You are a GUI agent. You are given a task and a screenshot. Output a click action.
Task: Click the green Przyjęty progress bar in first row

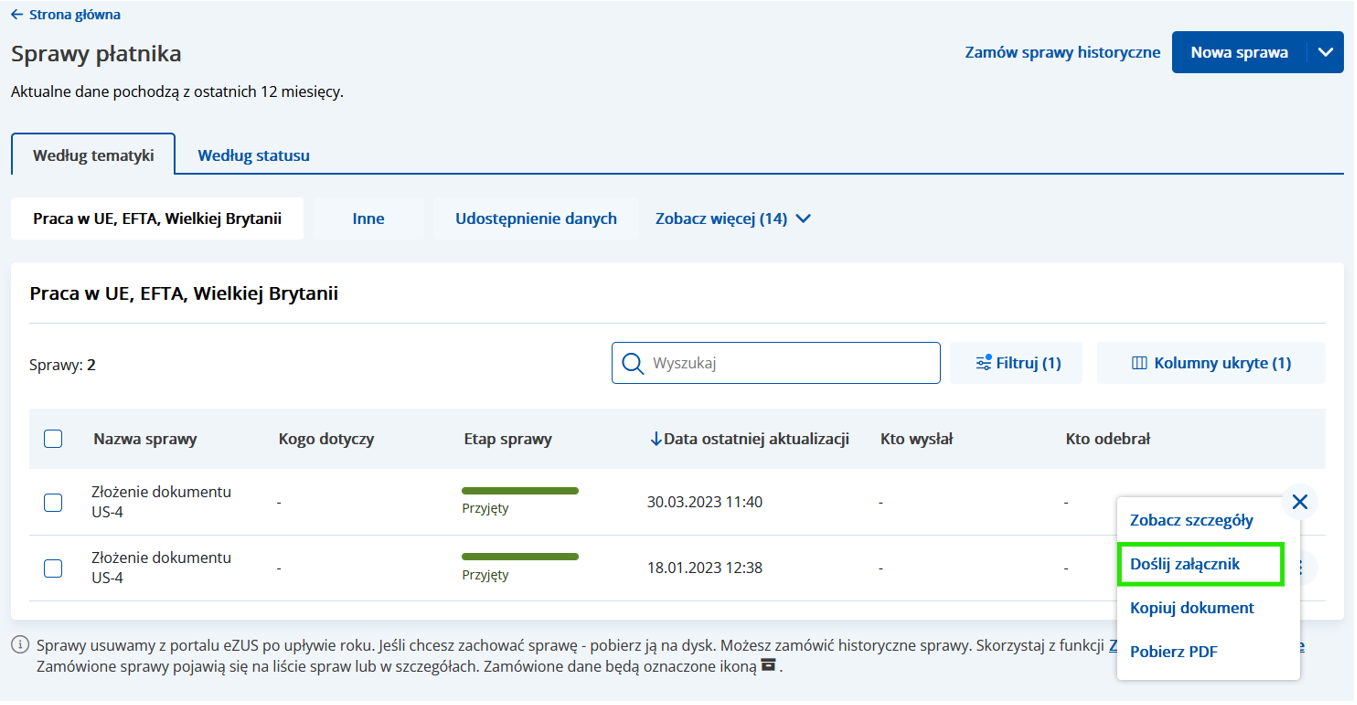tap(520, 491)
